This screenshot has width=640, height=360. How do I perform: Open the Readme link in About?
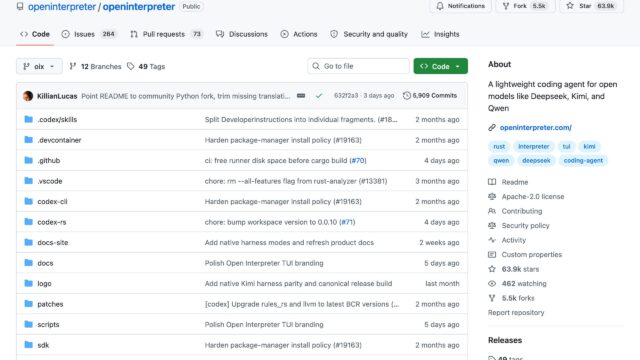coord(509,182)
